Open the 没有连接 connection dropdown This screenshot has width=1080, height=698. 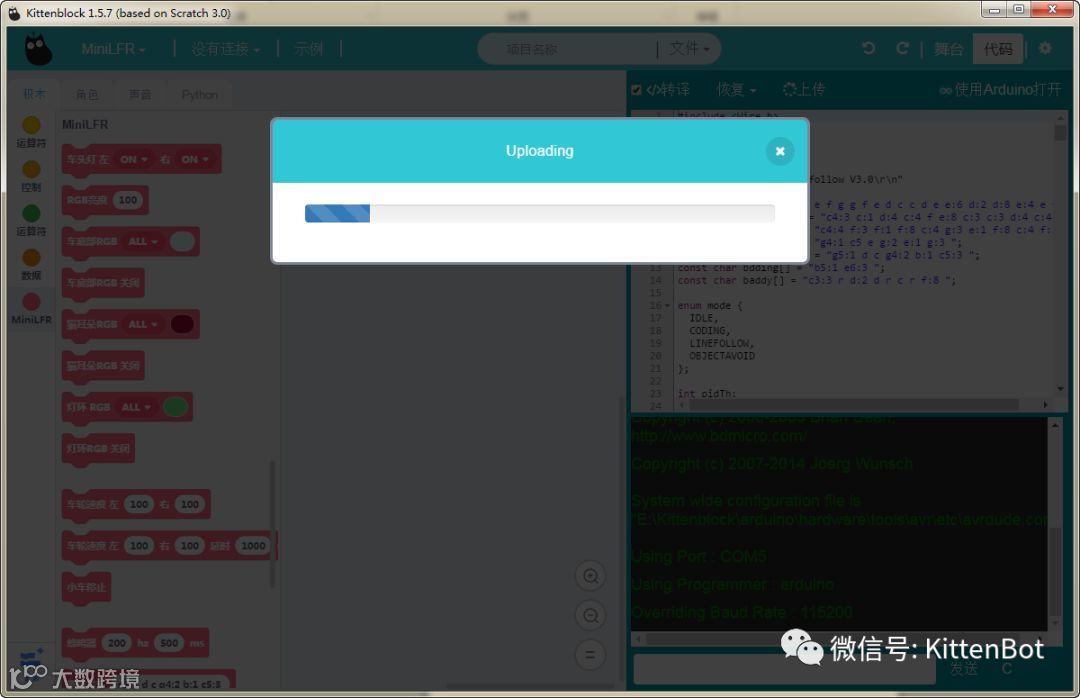pyautogui.click(x=225, y=49)
